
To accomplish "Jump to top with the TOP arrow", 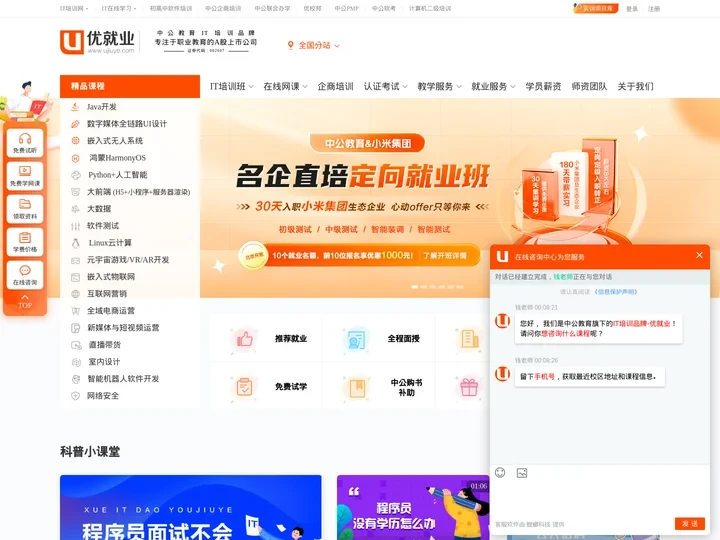I will click(x=25, y=302).
